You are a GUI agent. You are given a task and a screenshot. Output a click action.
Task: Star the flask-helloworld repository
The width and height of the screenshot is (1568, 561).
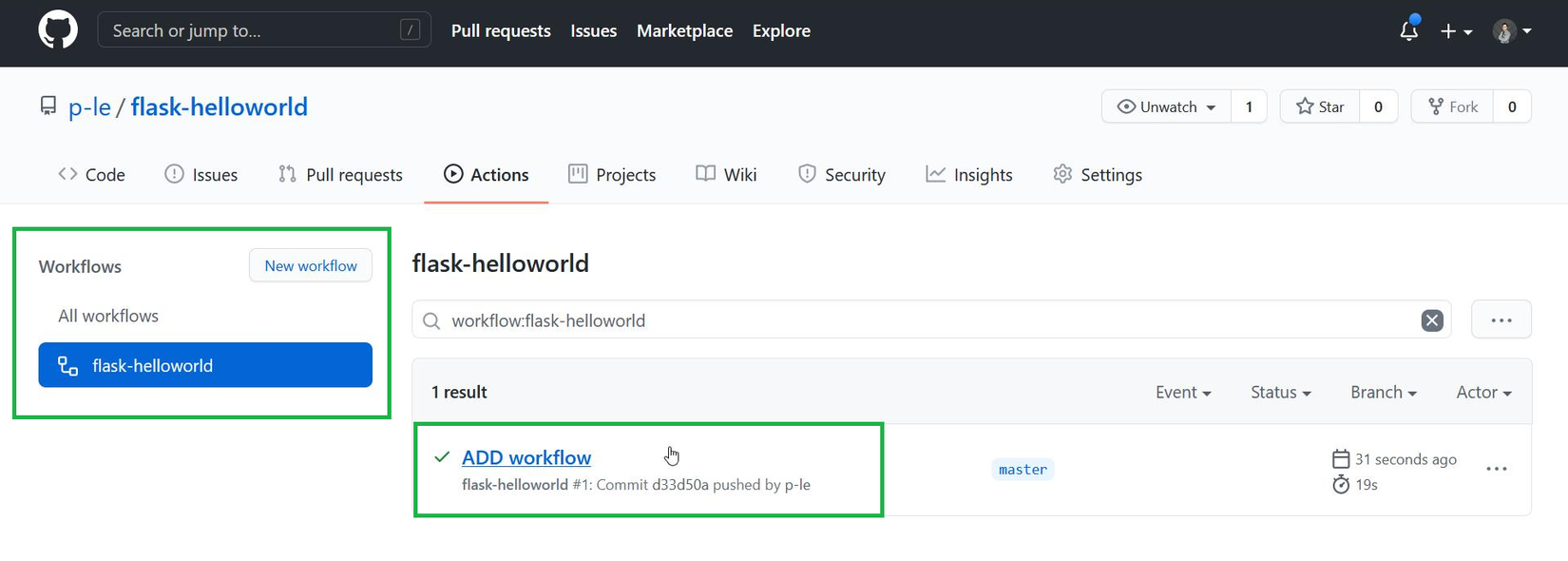point(1320,106)
